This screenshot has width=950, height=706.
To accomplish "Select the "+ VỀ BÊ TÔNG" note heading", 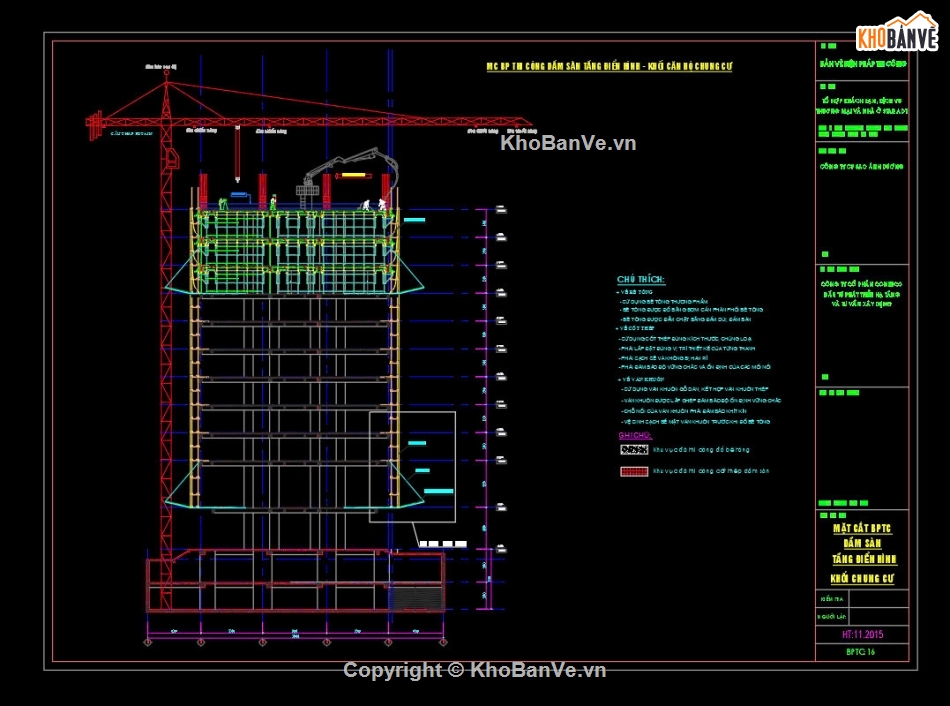I will (634, 292).
